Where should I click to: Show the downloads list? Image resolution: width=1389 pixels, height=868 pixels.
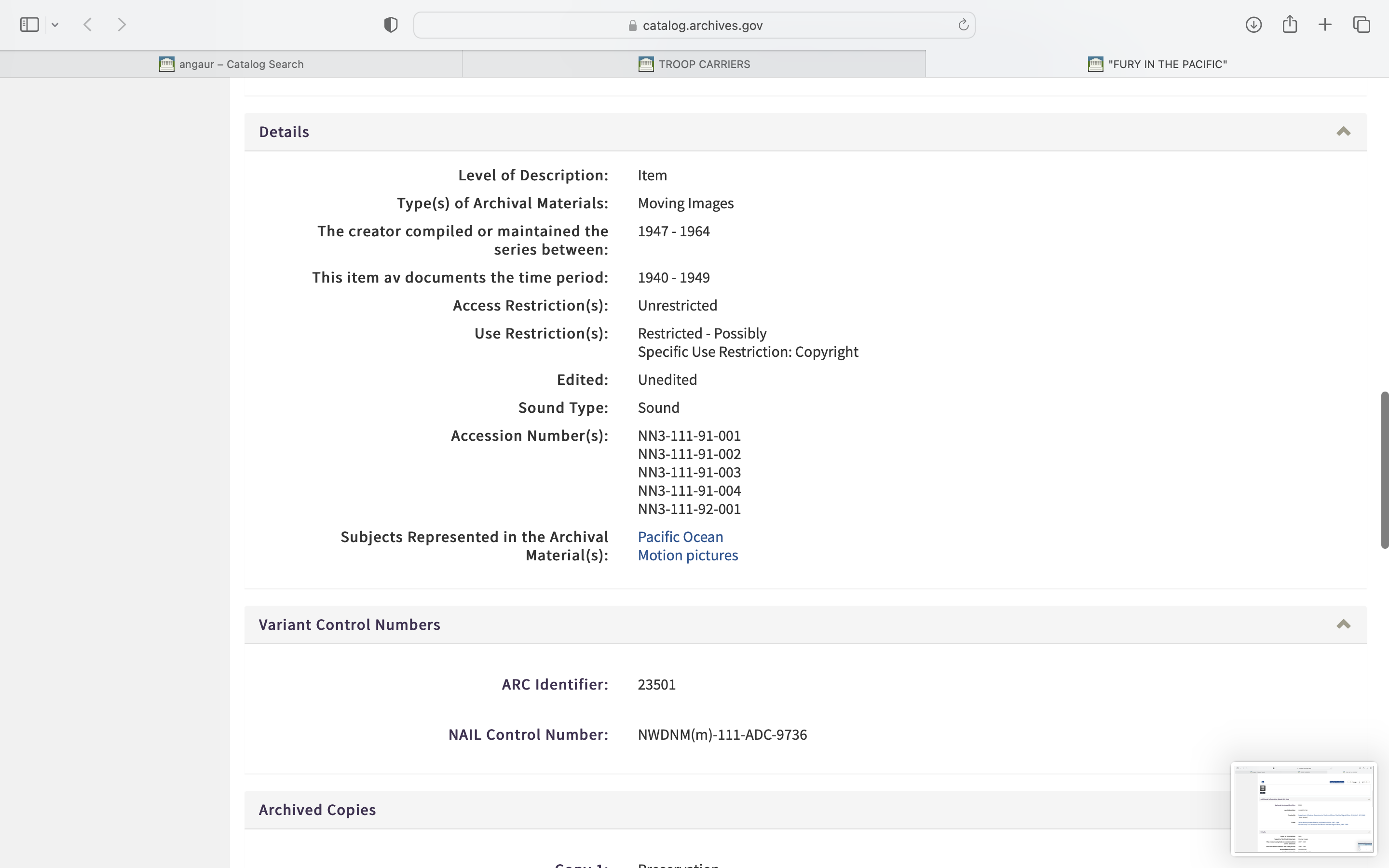1253,25
